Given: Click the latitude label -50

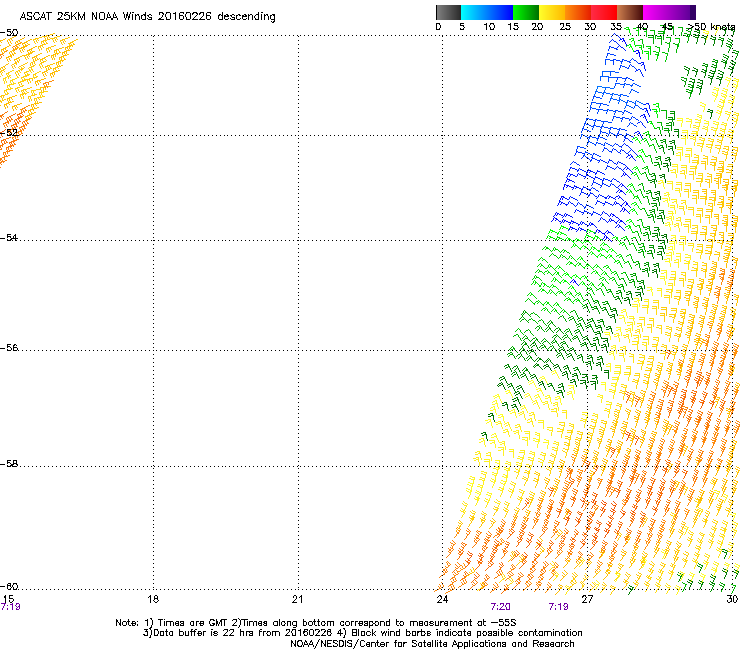Looking at the screenshot, I should point(9,33).
